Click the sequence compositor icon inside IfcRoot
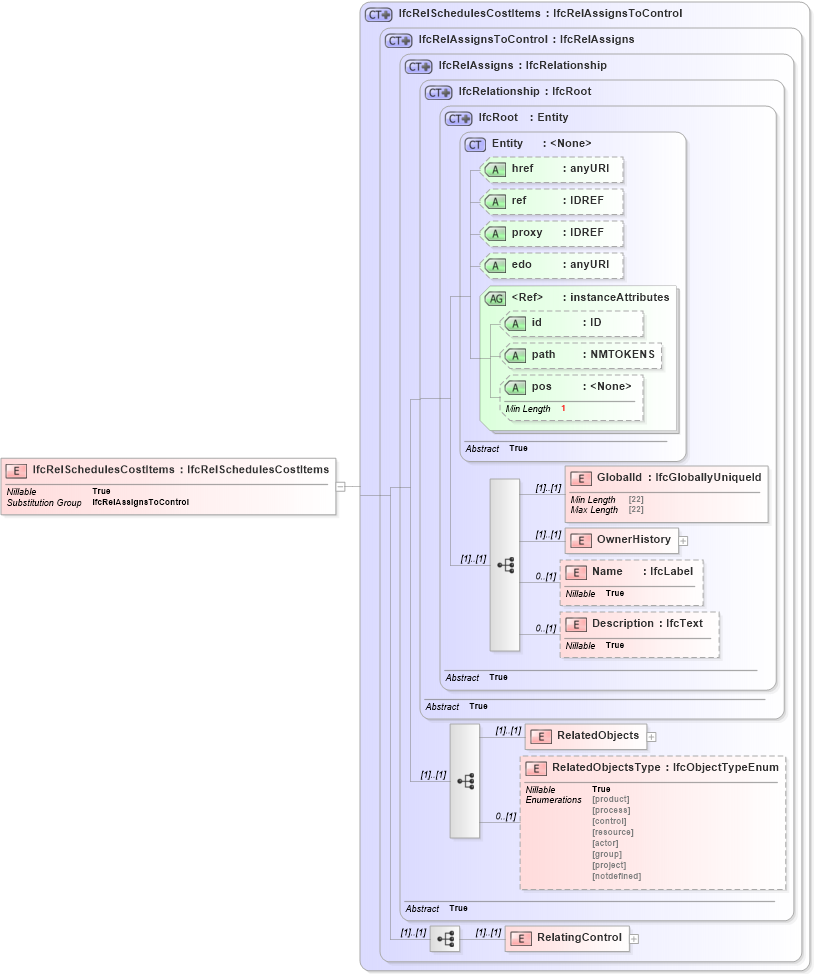 click(505, 565)
